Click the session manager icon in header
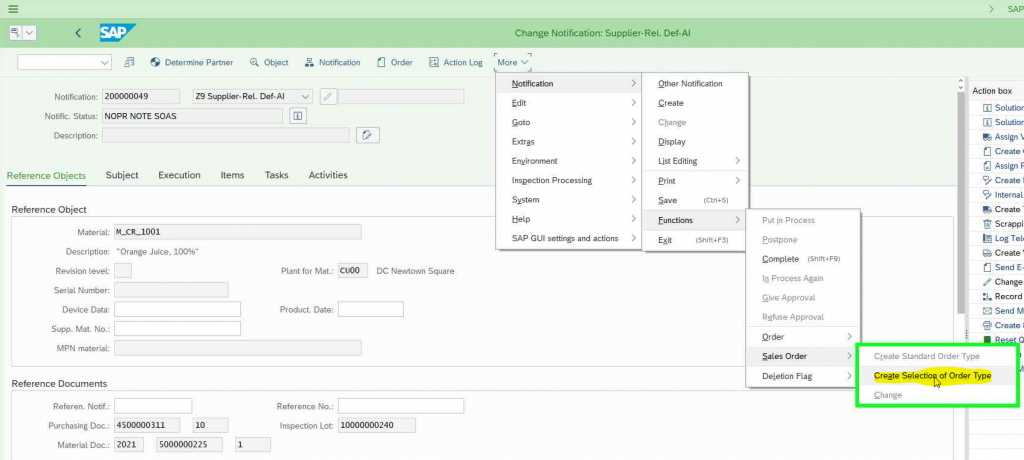The image size is (1024, 460). [x=16, y=33]
